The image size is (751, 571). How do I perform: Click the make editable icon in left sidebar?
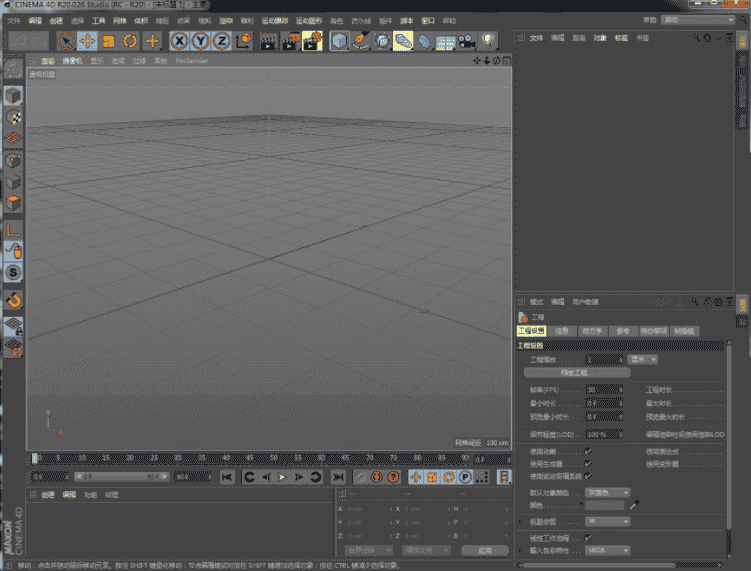pos(13,69)
